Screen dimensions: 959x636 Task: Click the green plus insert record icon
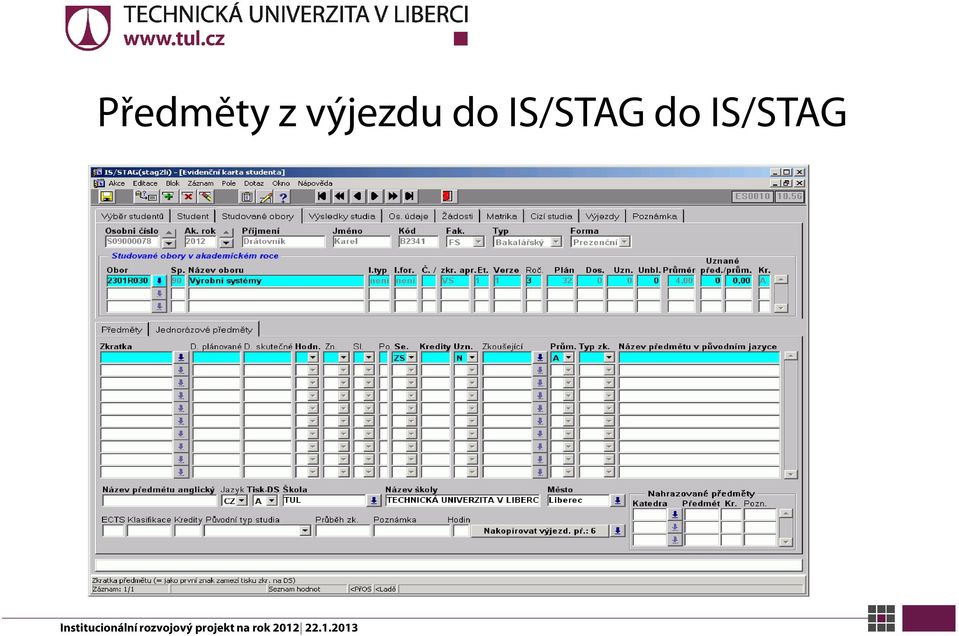(168, 196)
